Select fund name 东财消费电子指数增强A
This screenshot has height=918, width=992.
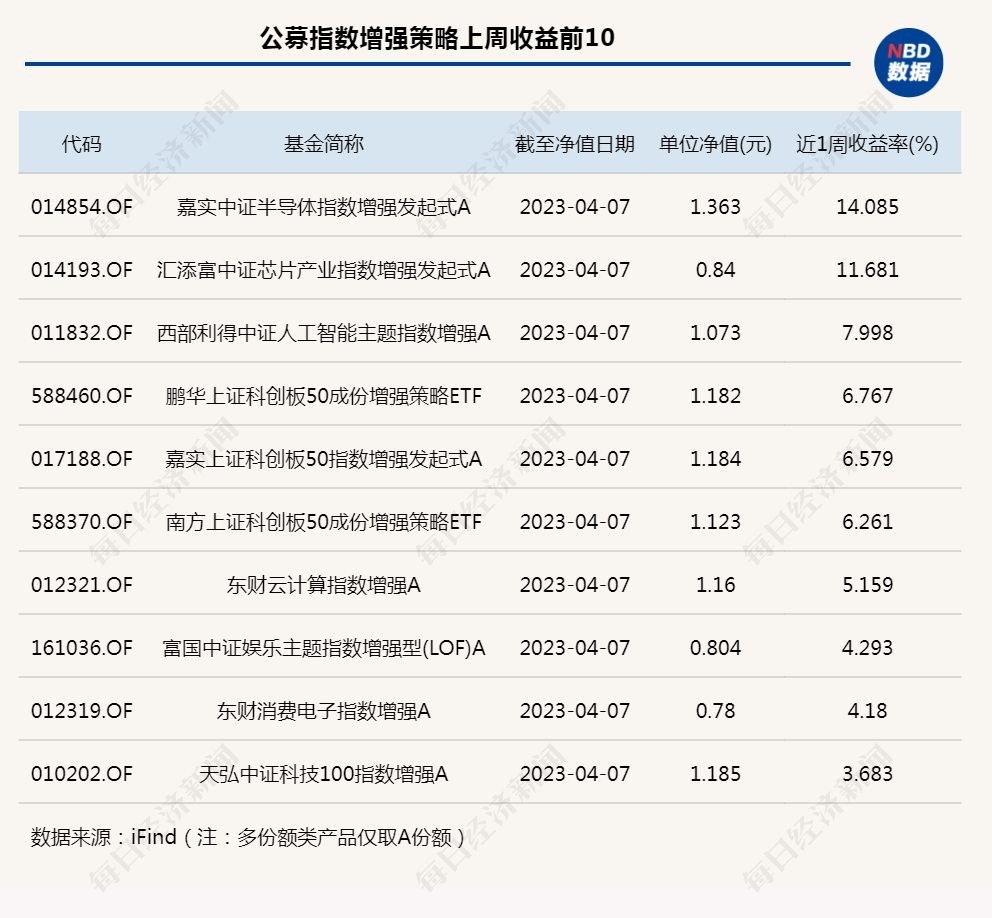pos(323,711)
